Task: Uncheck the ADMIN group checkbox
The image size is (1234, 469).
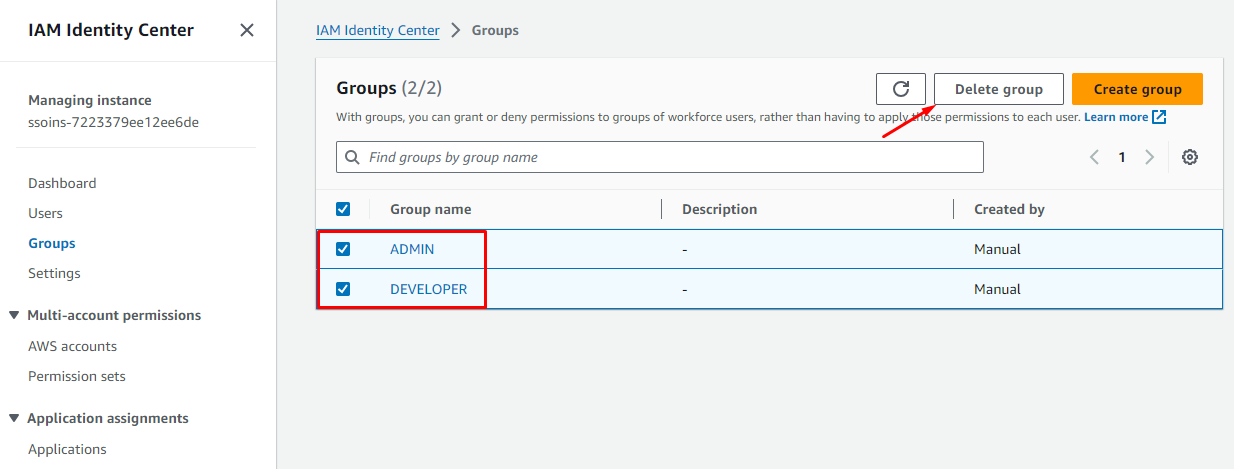Action: [343, 249]
